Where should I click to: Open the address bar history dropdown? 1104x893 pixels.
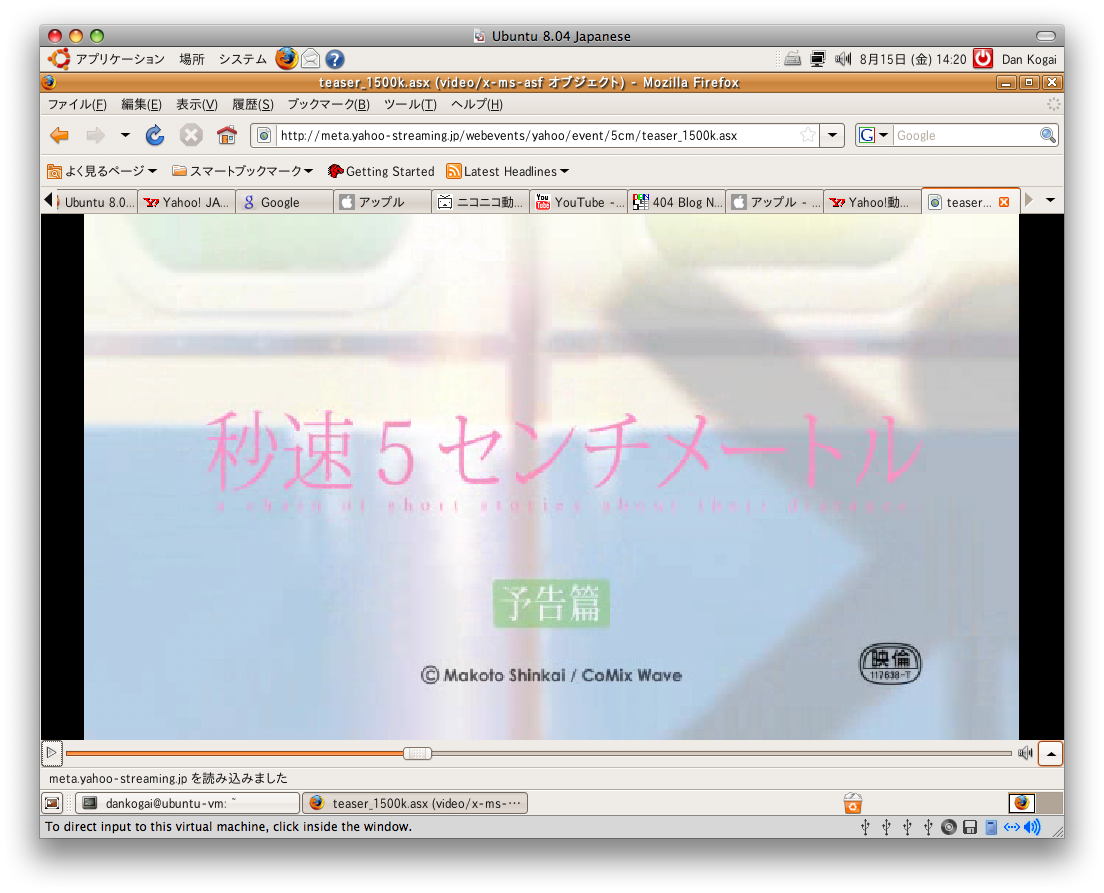[832, 135]
